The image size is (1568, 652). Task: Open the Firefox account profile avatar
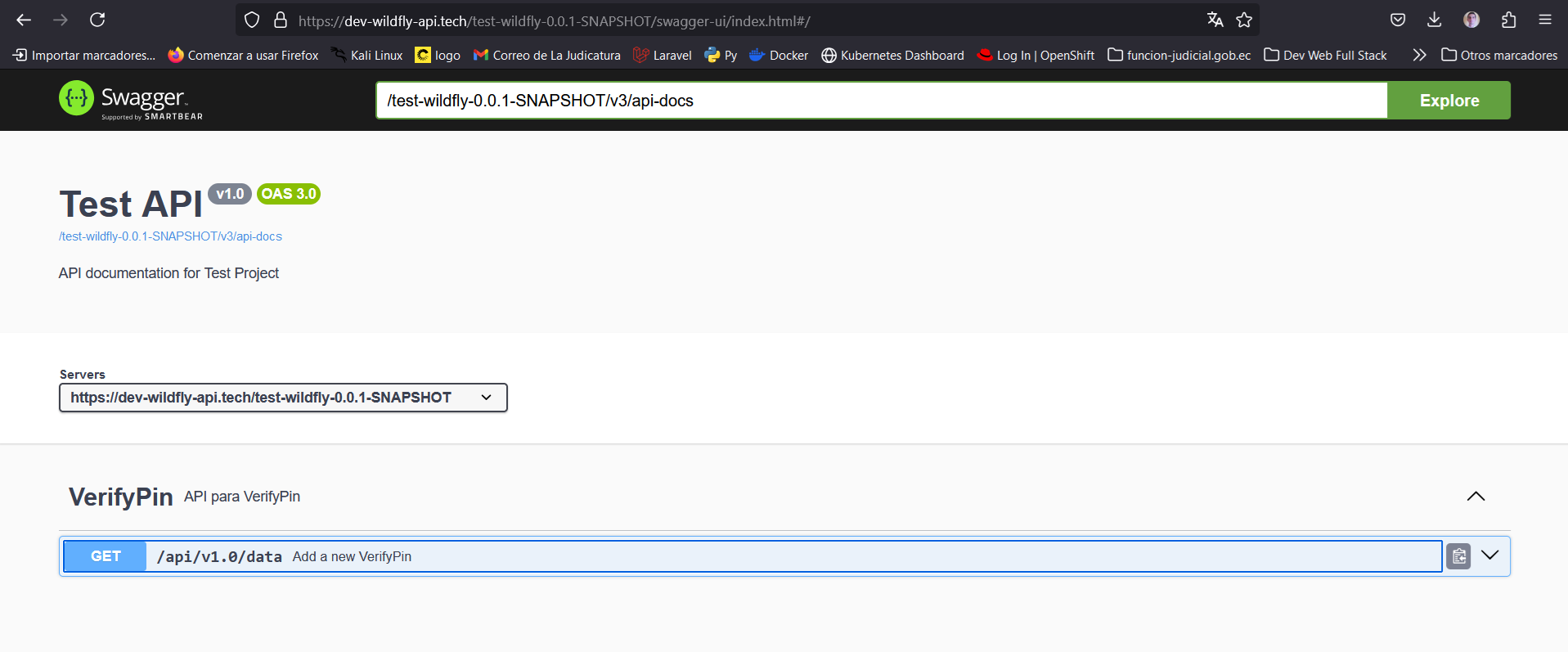point(1471,20)
